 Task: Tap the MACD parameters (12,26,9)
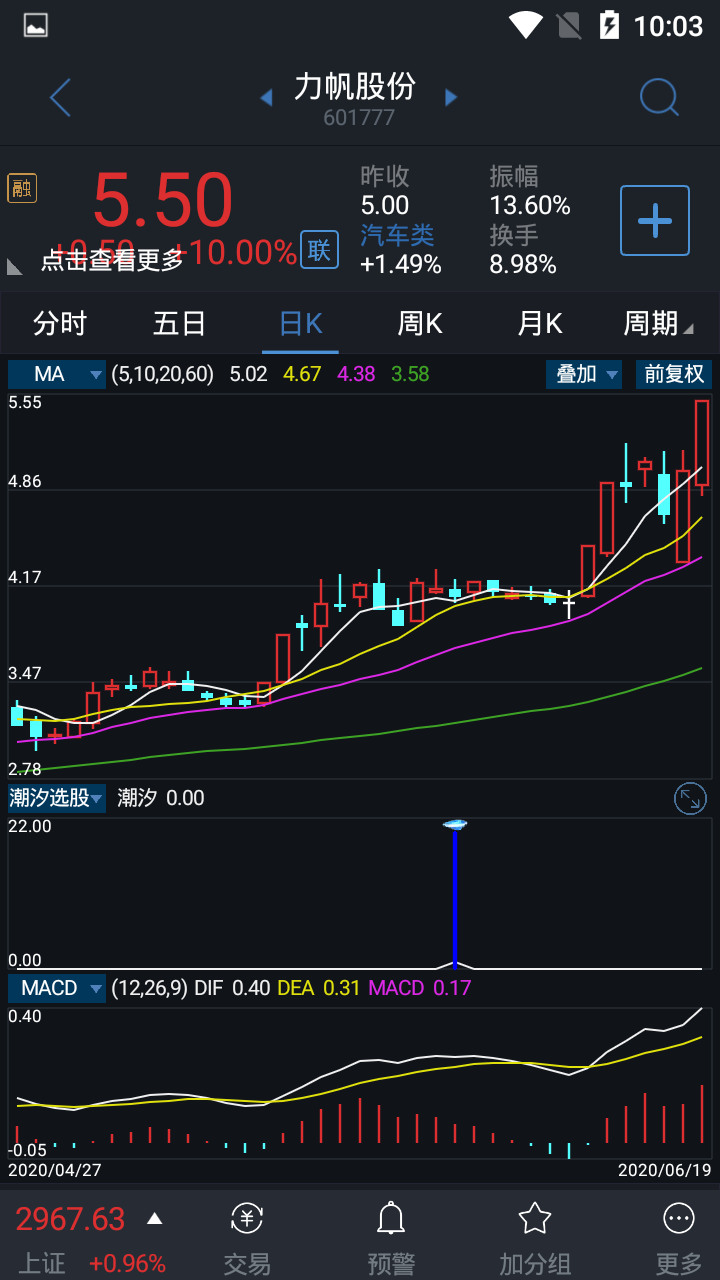[x=149, y=988]
